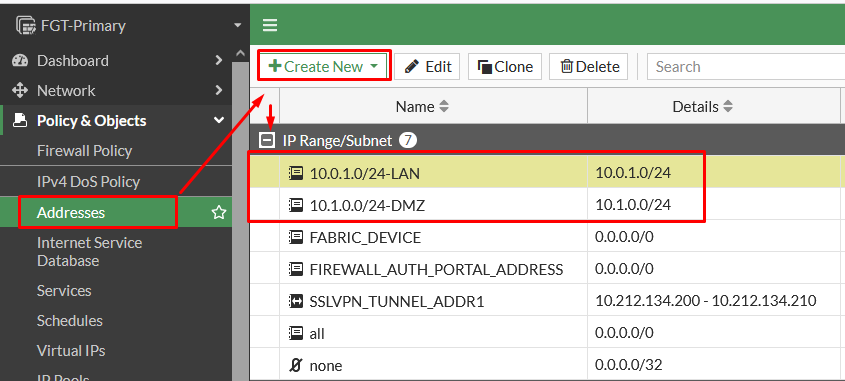Screen dimensions: 845x381
Task: Click the Policy & Objects icon
Action: (x=20, y=120)
